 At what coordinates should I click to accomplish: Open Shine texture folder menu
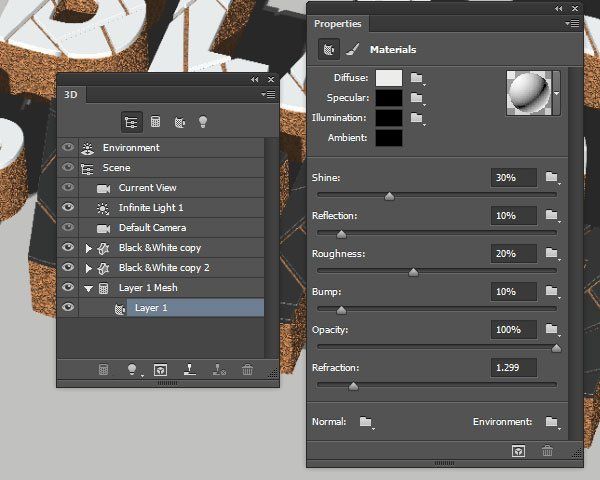click(552, 177)
